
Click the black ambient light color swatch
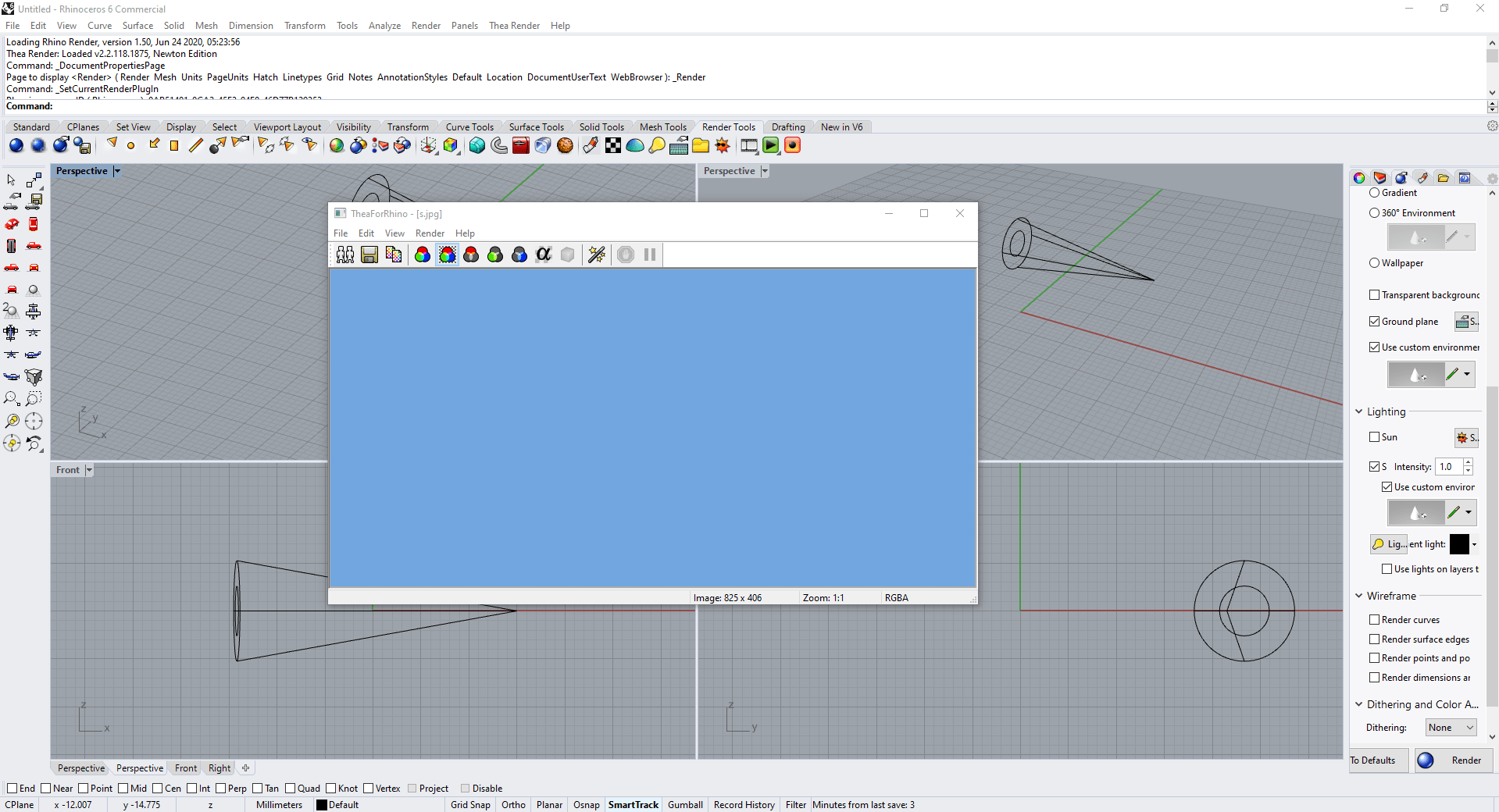[x=1459, y=544]
